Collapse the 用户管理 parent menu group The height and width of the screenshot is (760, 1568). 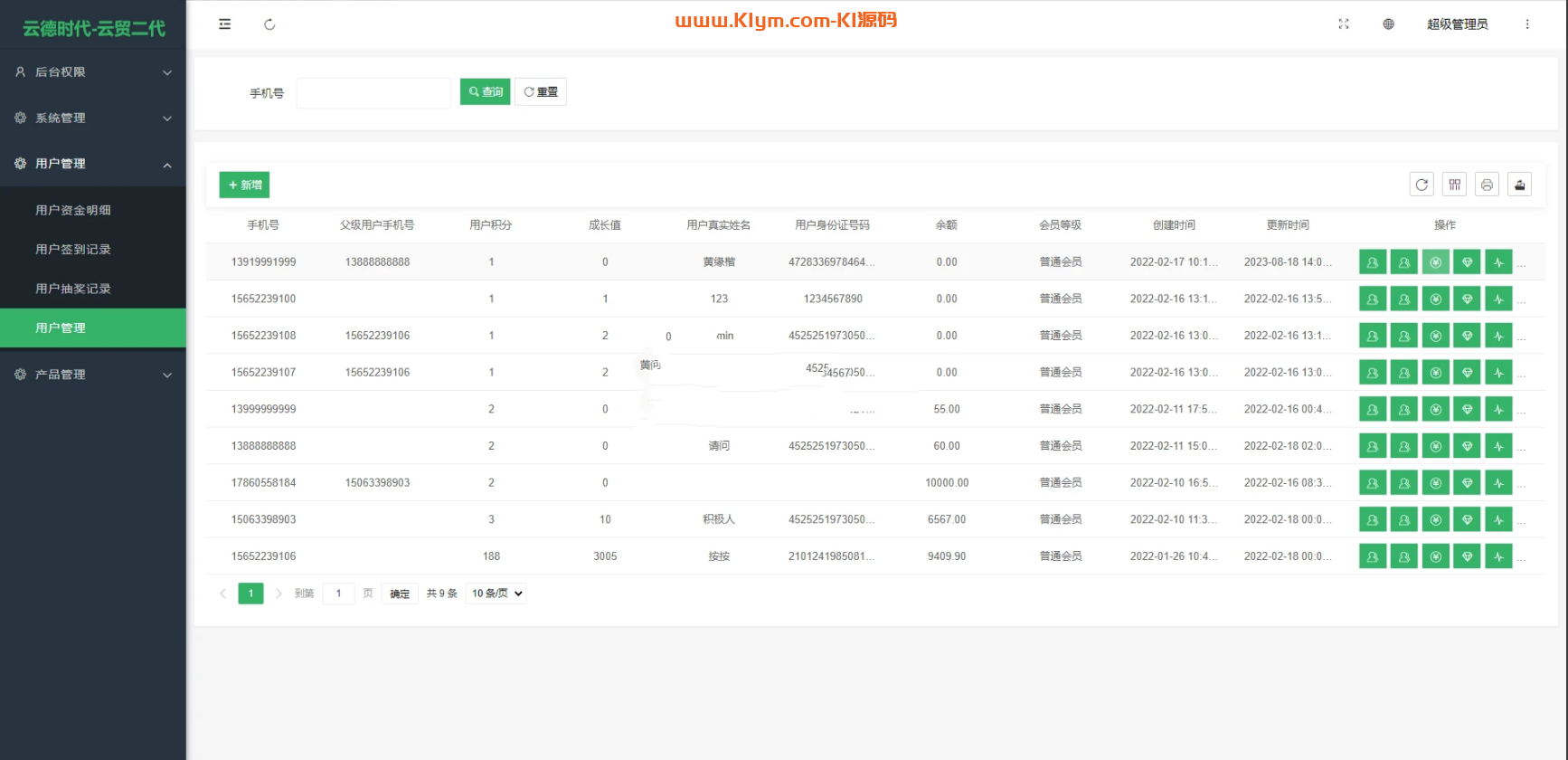pos(93,164)
